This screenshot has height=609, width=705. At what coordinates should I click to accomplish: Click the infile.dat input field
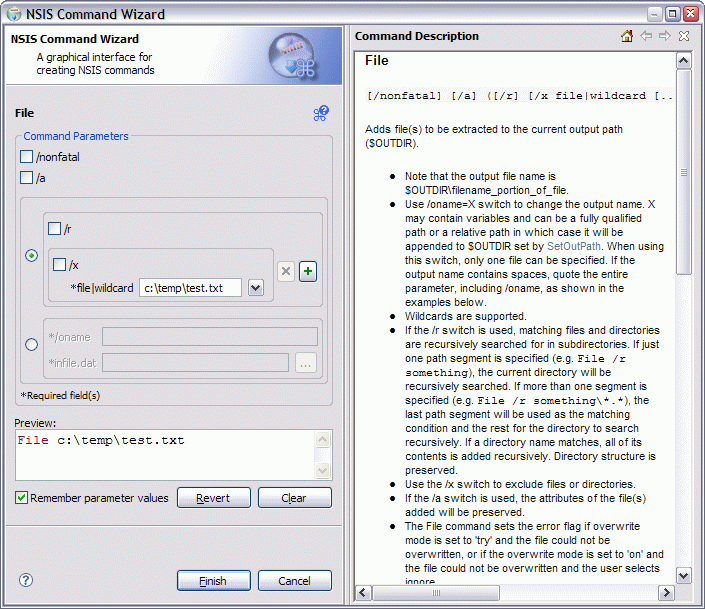coord(195,363)
